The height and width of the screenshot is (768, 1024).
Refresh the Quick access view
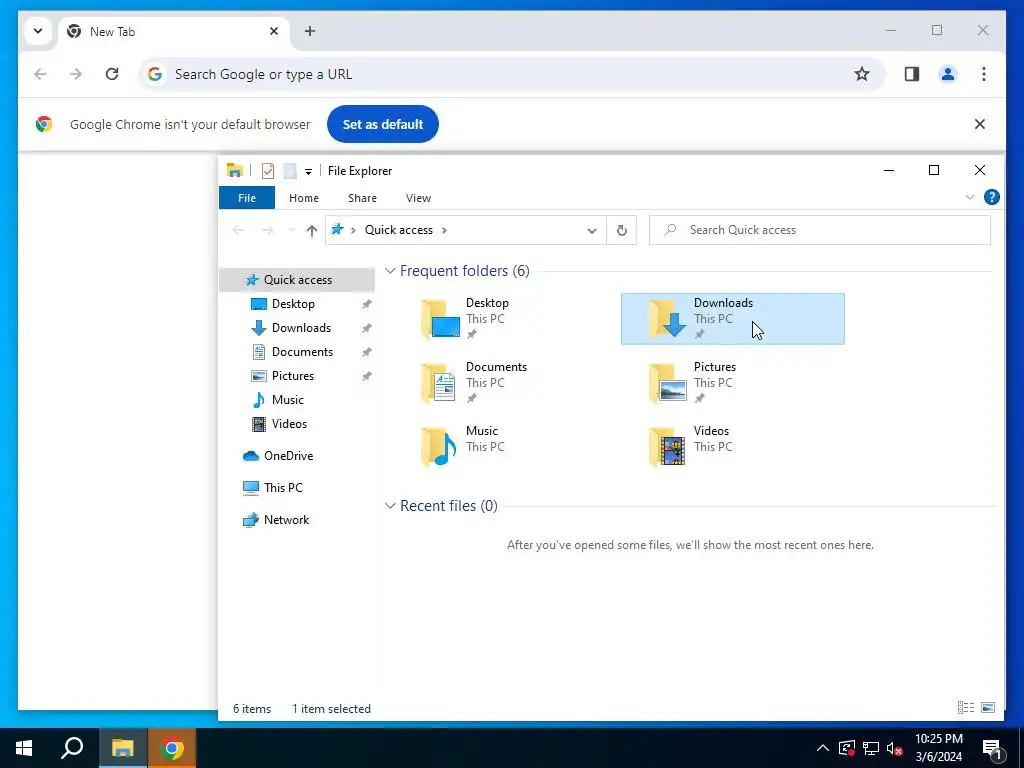point(622,230)
